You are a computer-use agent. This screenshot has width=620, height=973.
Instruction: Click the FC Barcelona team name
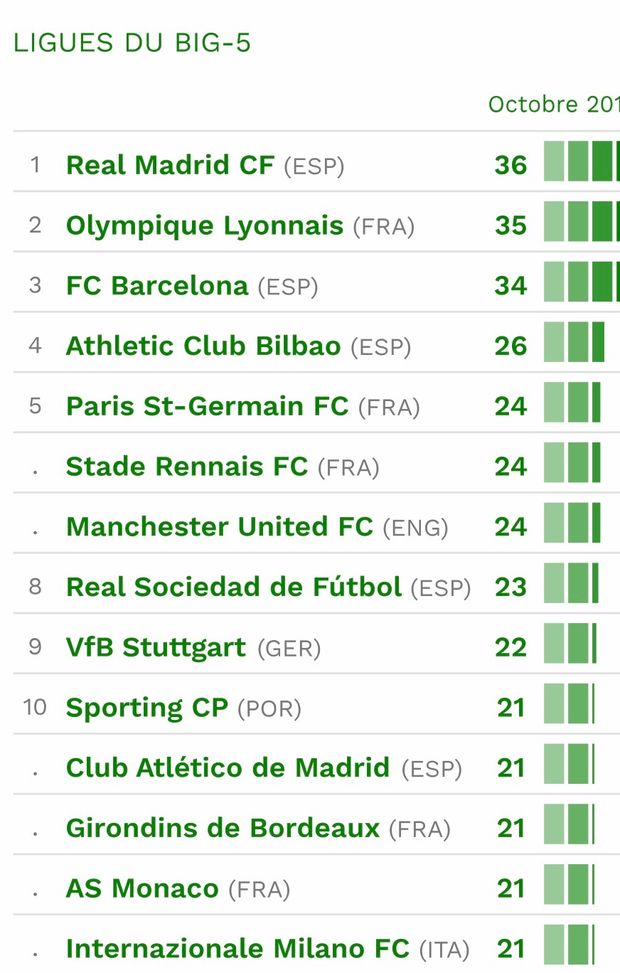coord(156,286)
